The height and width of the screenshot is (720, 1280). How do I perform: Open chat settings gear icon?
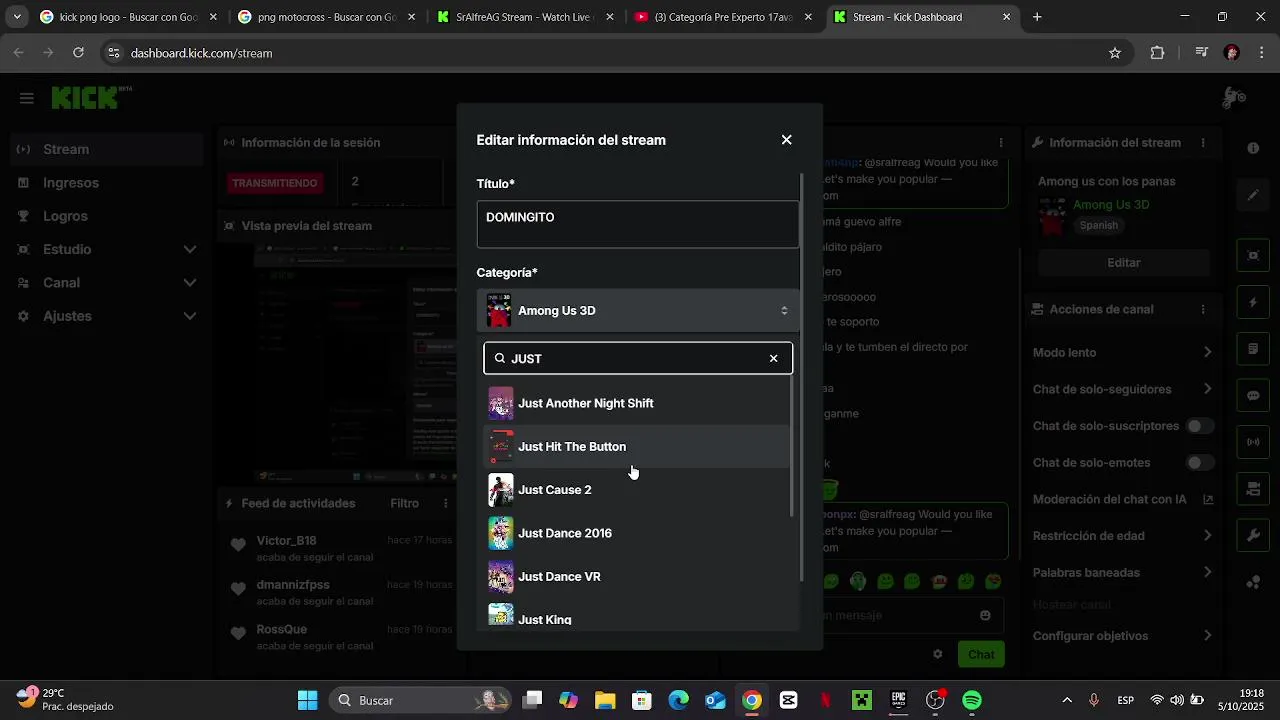938,654
